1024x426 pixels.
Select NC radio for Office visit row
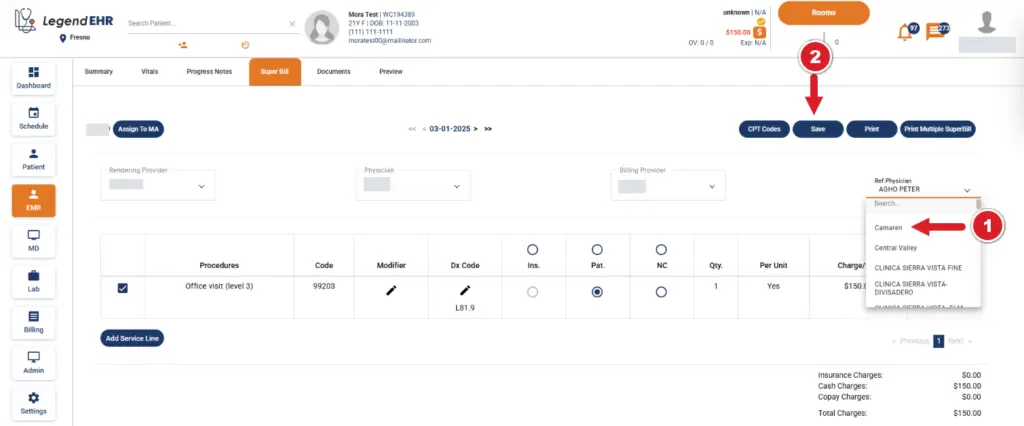(661, 292)
